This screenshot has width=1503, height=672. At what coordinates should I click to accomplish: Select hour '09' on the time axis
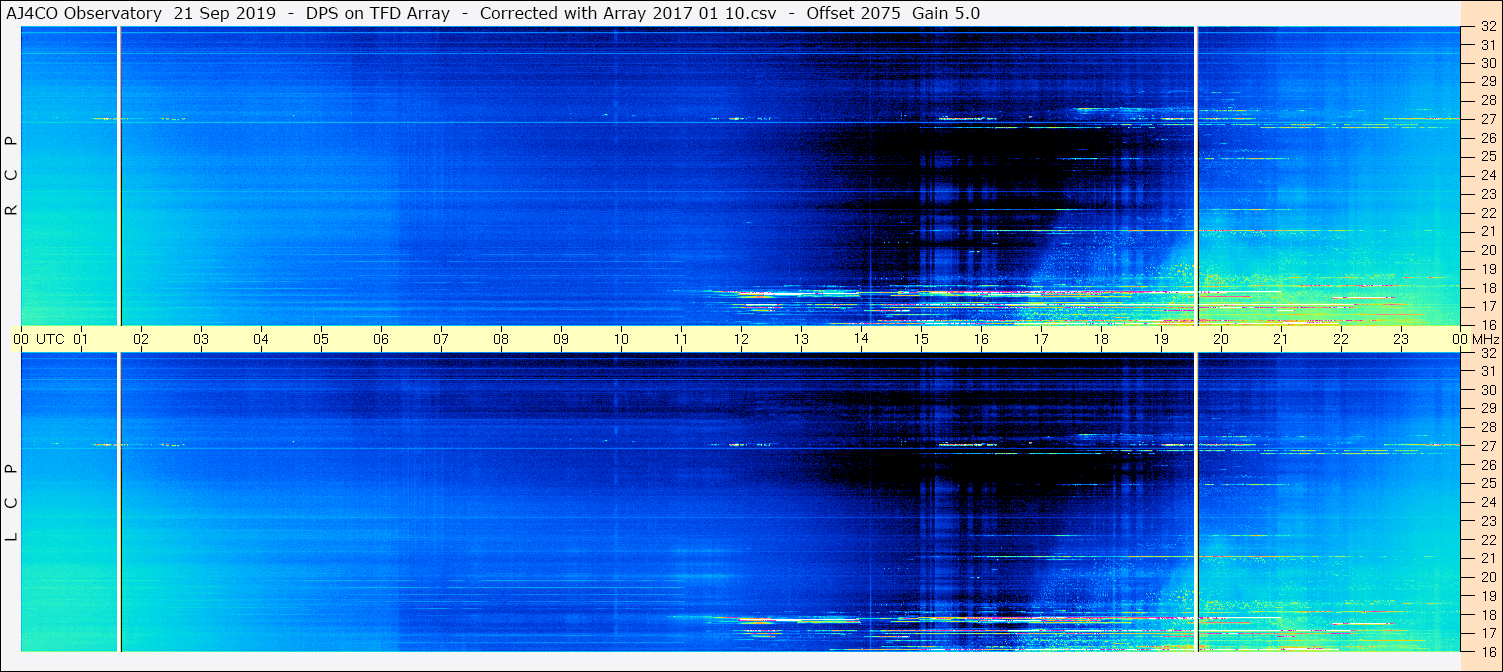561,339
